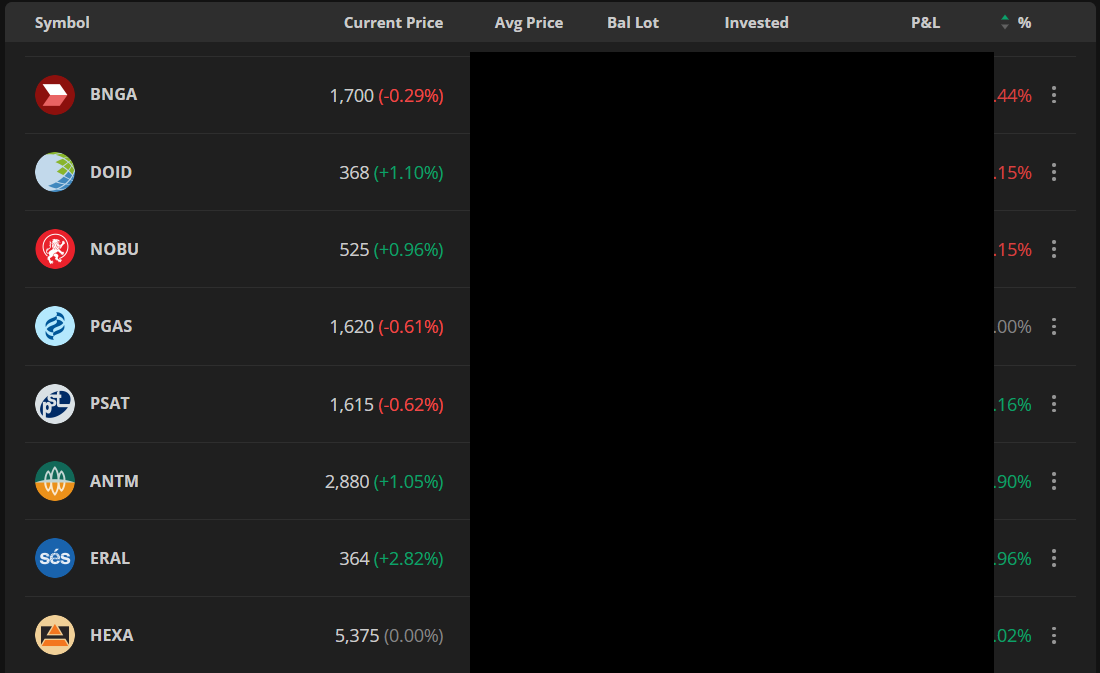Viewport: 1100px width, 673px height.
Task: Toggle sort arrows next to % column
Action: 1005,22
